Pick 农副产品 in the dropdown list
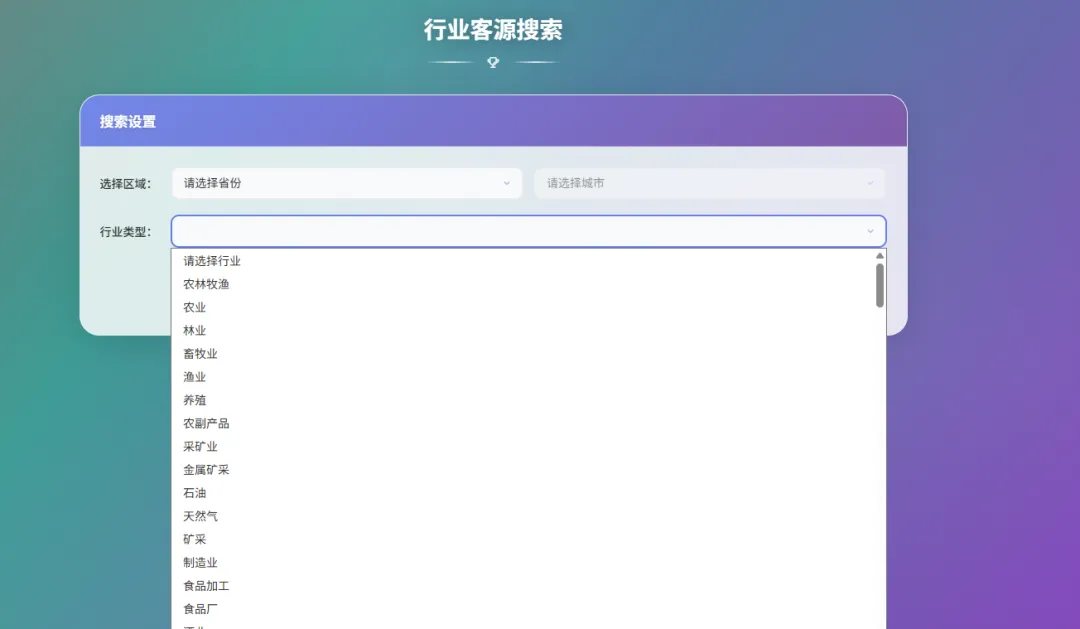The height and width of the screenshot is (629, 1080). (x=206, y=423)
